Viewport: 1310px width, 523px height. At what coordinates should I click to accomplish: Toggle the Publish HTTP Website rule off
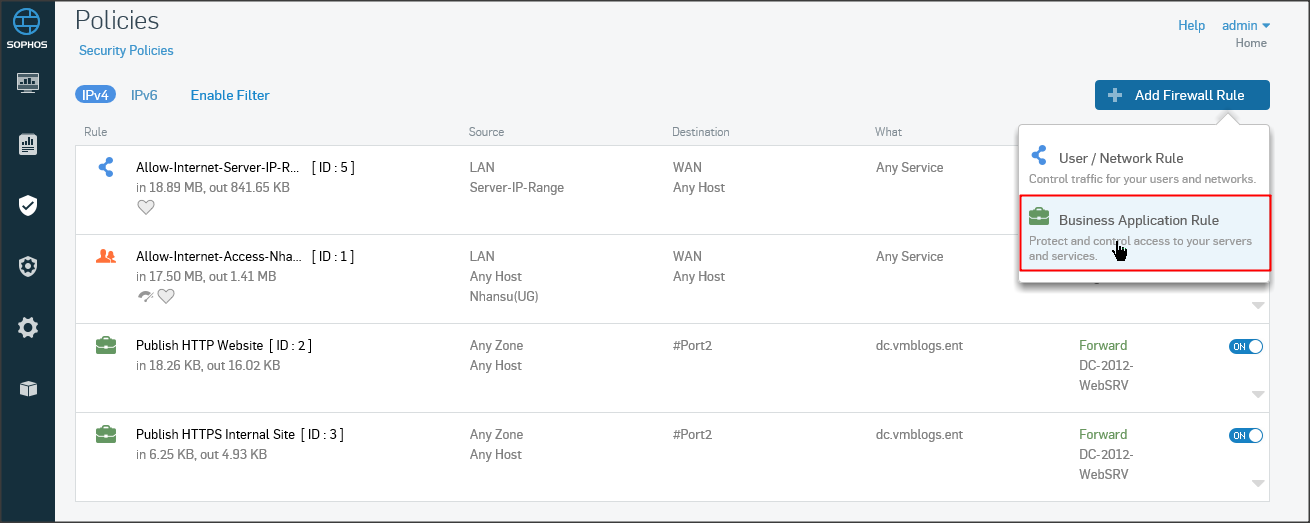click(x=1246, y=346)
